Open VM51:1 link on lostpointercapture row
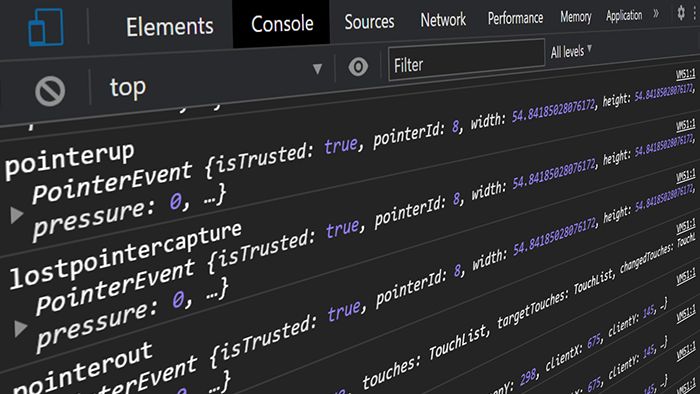700x394 pixels. (x=685, y=175)
